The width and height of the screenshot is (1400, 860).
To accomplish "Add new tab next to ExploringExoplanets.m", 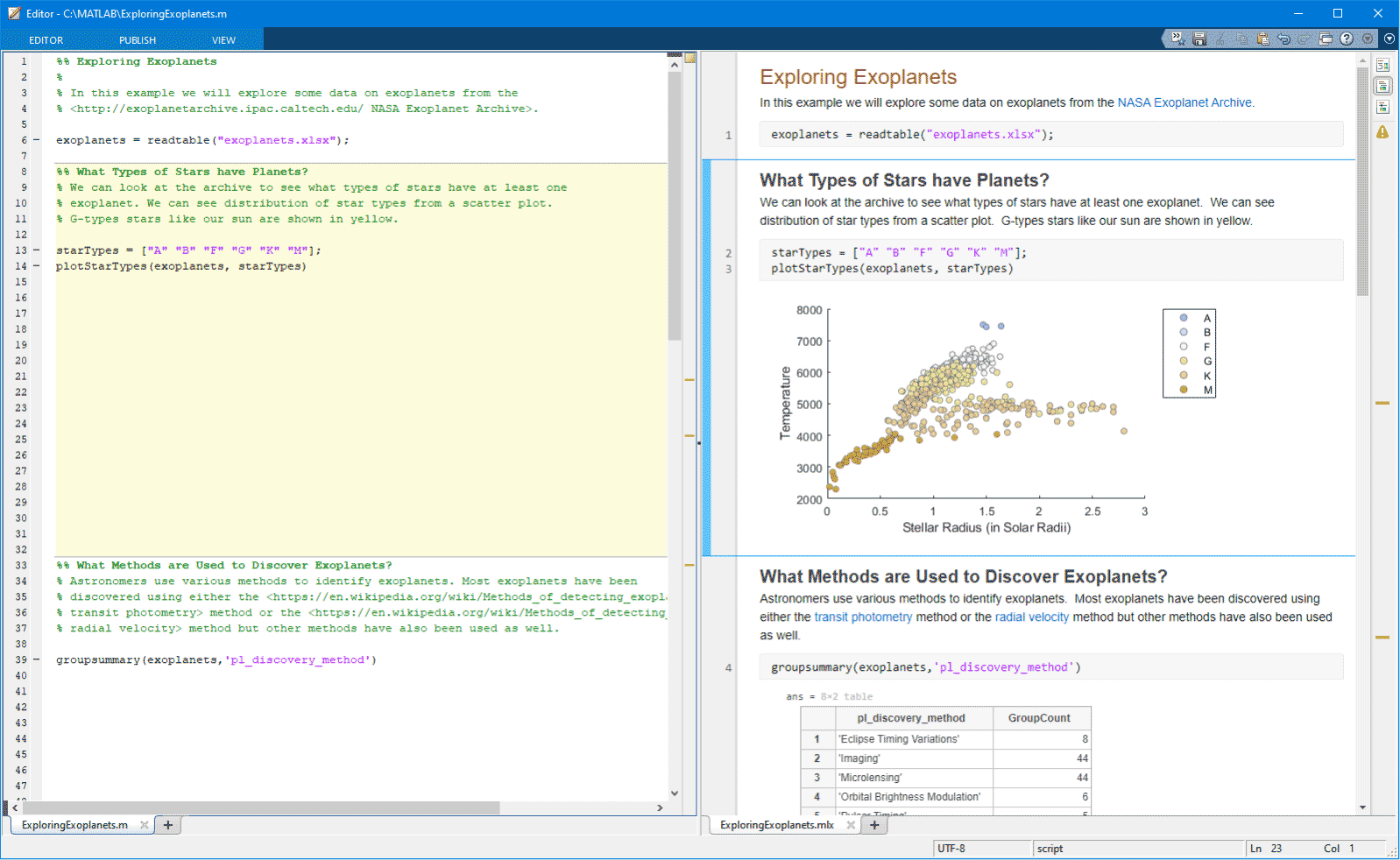I will tap(168, 825).
